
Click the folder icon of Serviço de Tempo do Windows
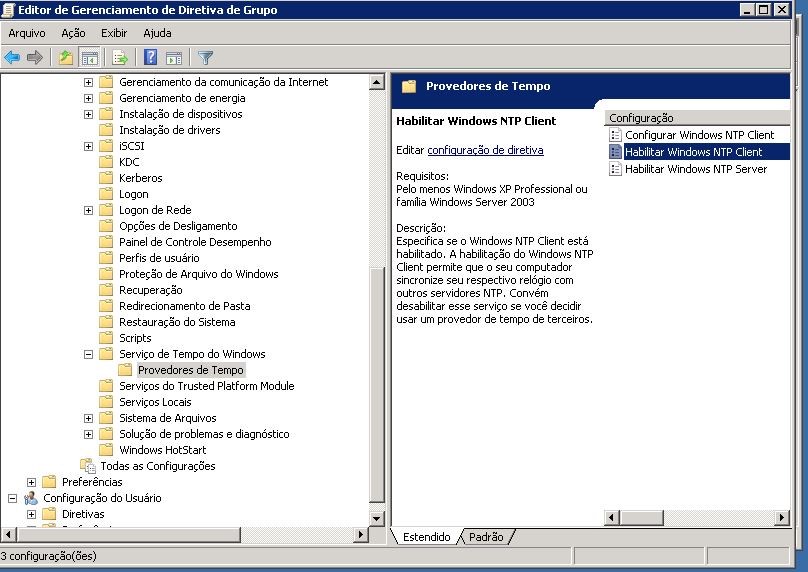pos(106,354)
